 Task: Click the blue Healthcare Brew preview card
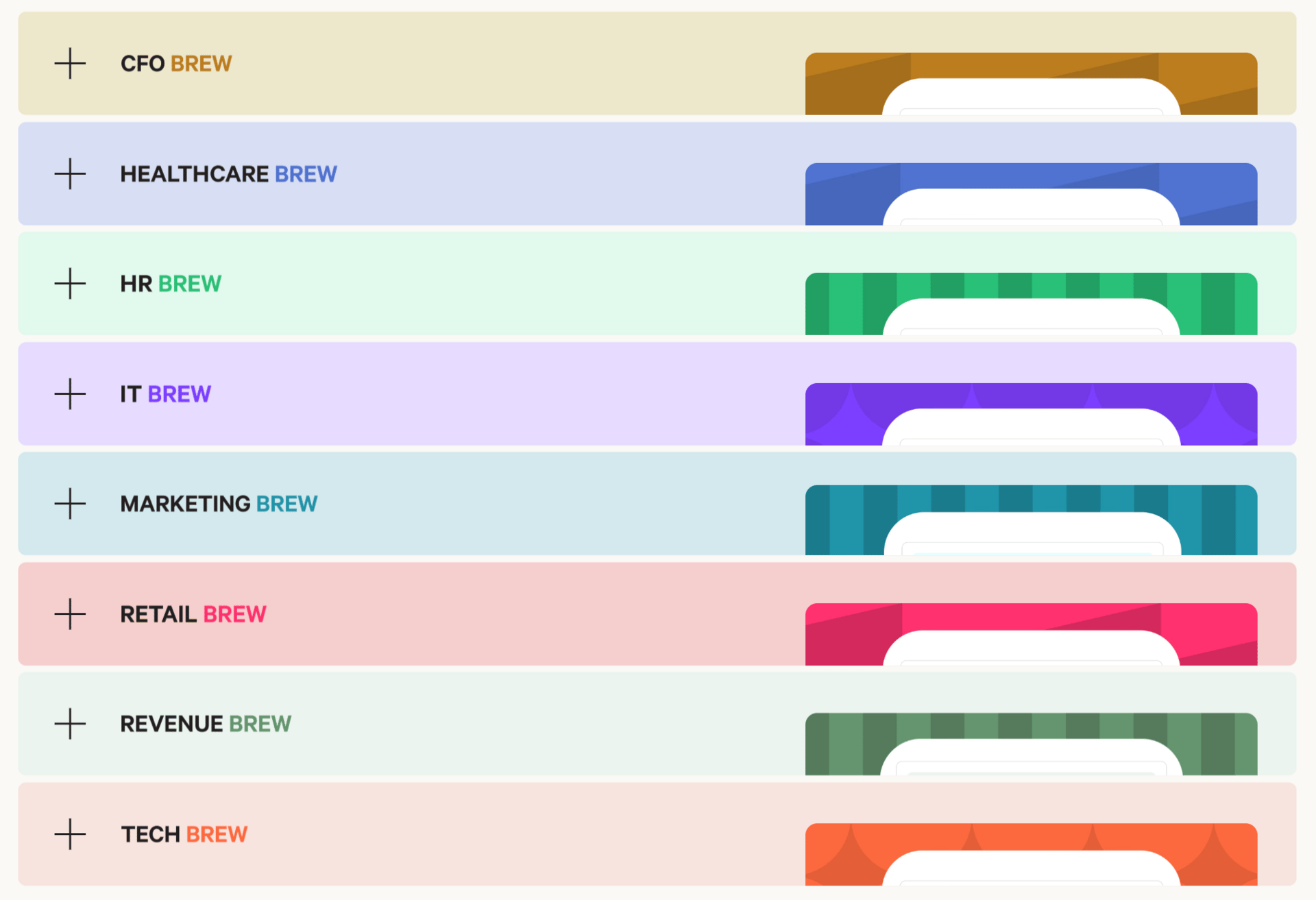[x=1031, y=193]
